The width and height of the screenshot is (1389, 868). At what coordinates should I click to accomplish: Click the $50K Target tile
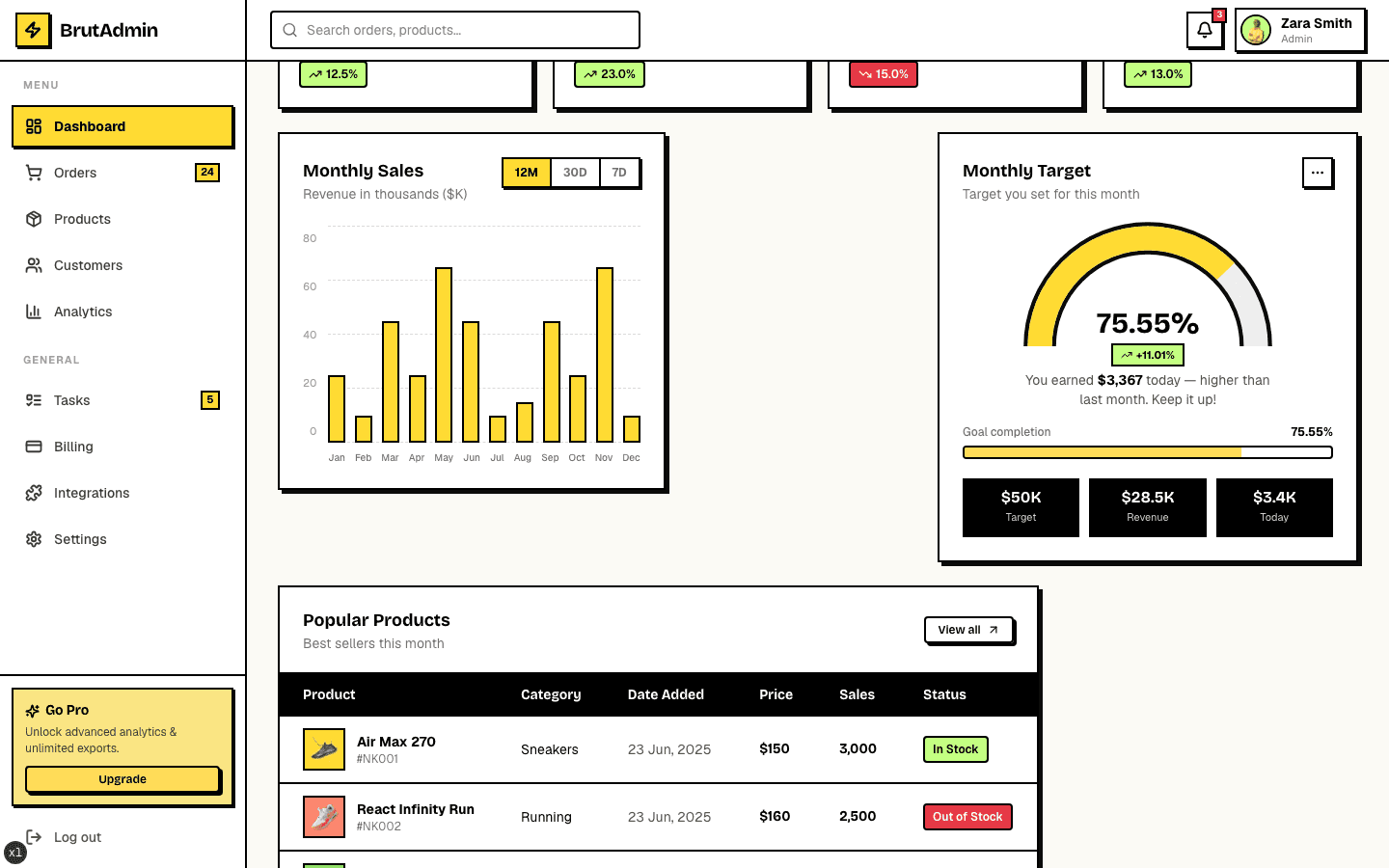coord(1021,507)
